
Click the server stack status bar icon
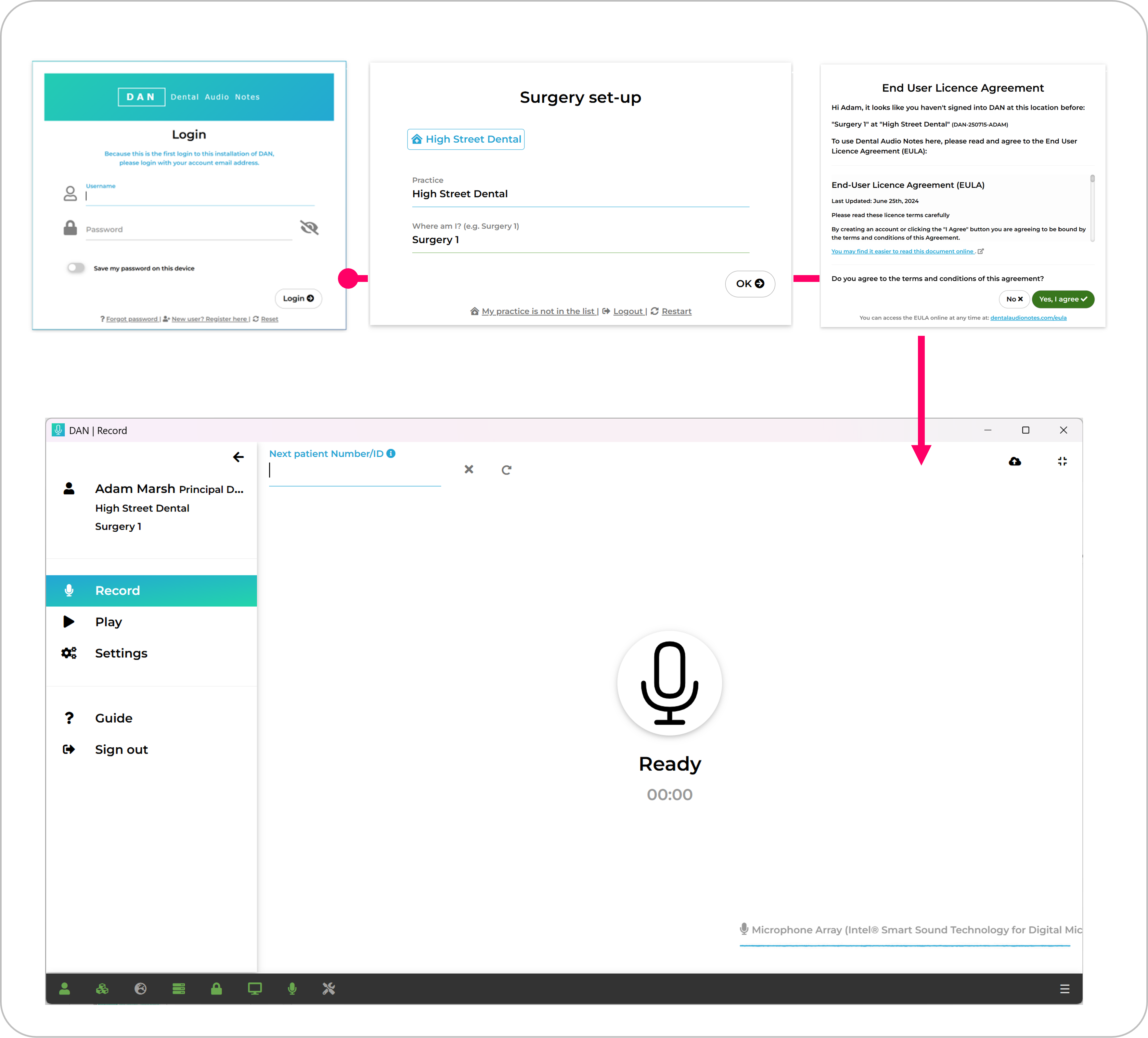179,989
